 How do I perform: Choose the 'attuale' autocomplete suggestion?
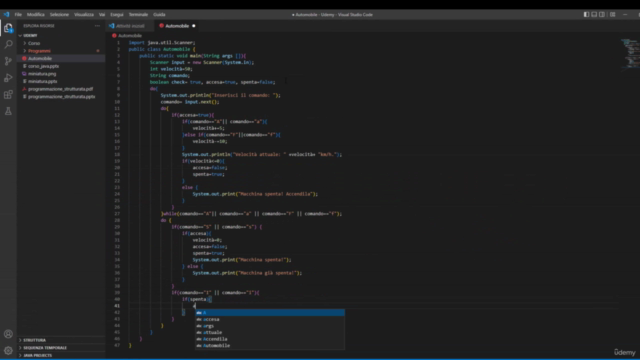pos(270,332)
